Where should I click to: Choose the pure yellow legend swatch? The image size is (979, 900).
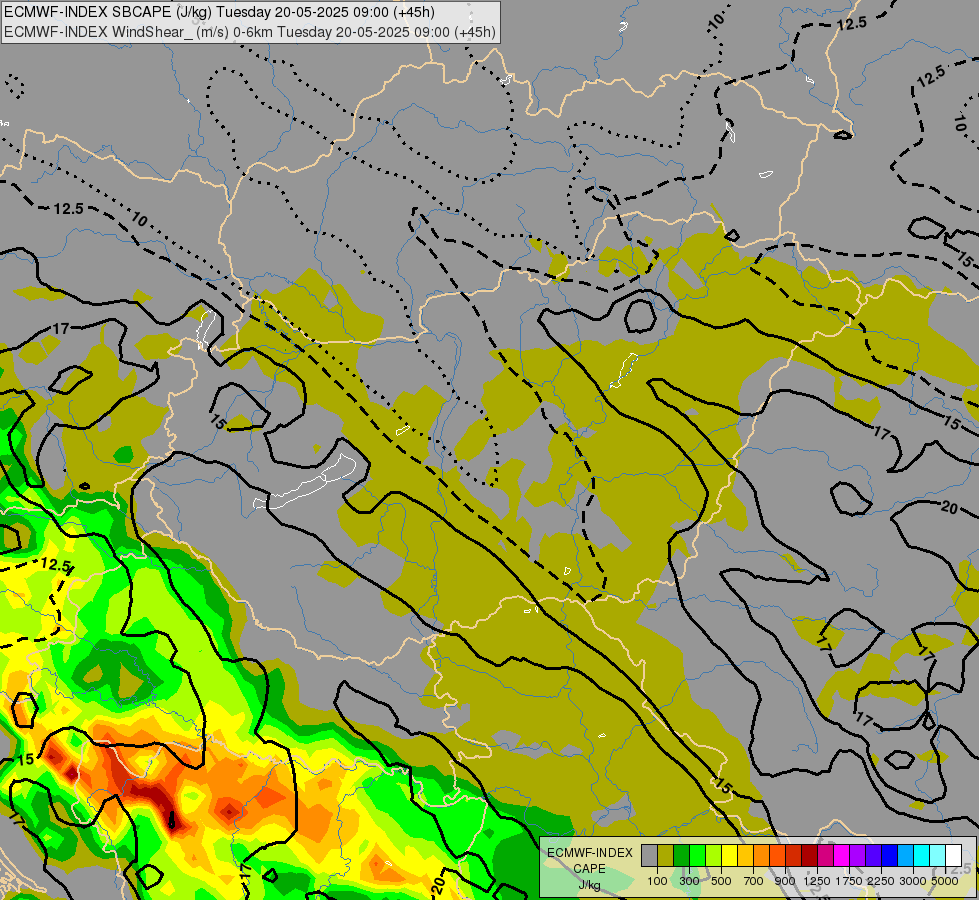click(730, 856)
